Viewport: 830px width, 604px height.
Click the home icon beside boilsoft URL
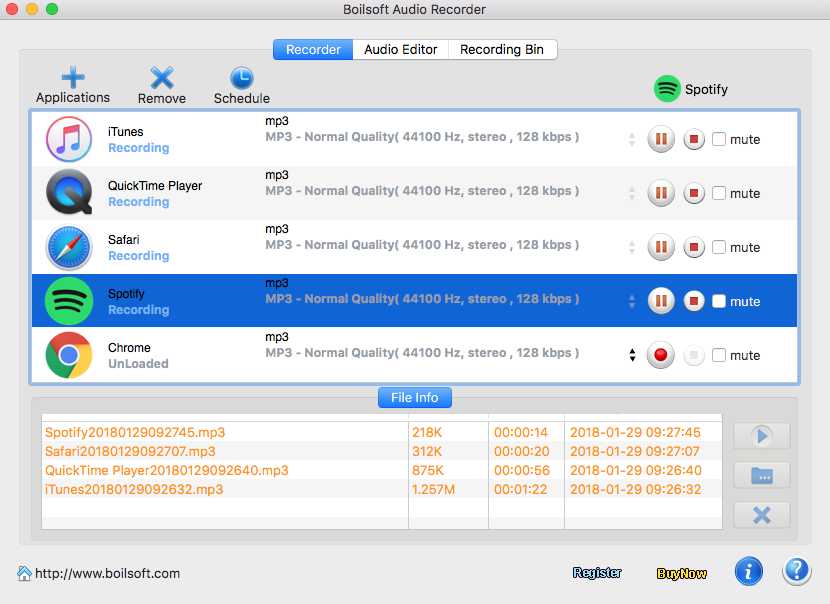tap(24, 573)
